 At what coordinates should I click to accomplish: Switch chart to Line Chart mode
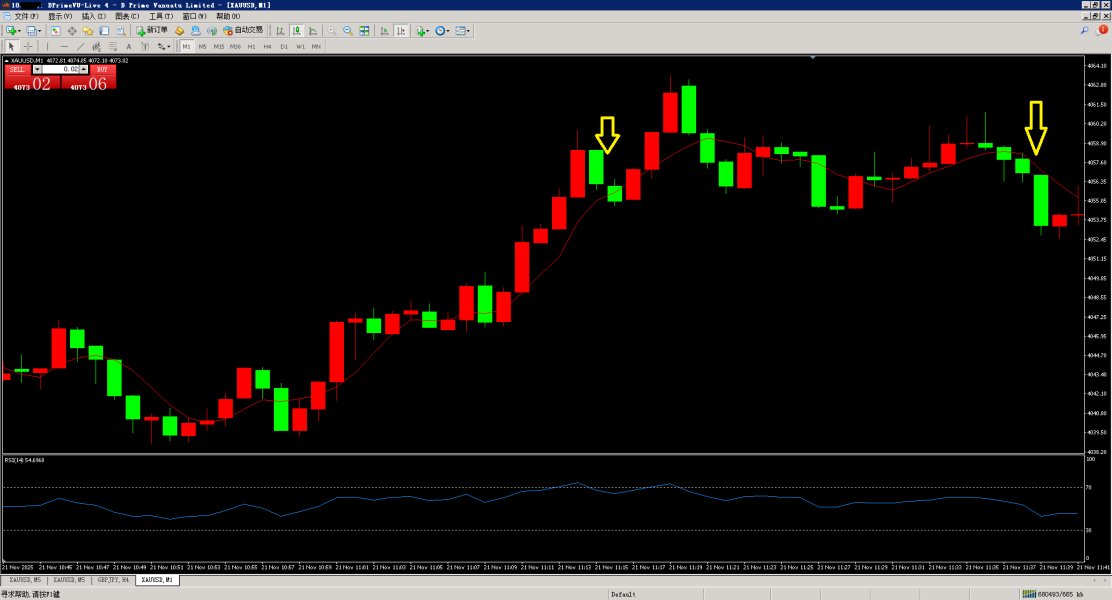pos(313,30)
